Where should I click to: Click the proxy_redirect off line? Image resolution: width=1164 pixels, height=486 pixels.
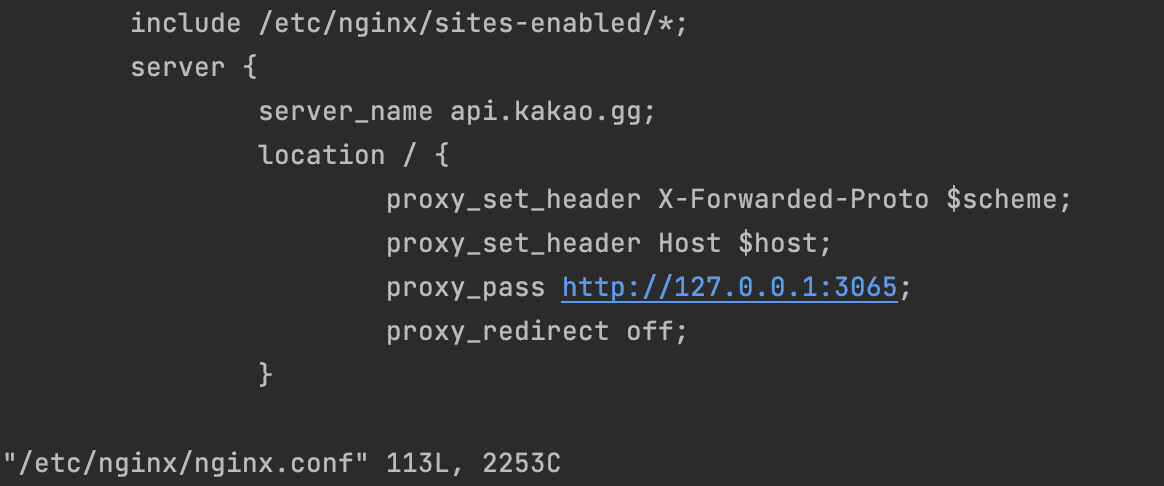pos(537,331)
